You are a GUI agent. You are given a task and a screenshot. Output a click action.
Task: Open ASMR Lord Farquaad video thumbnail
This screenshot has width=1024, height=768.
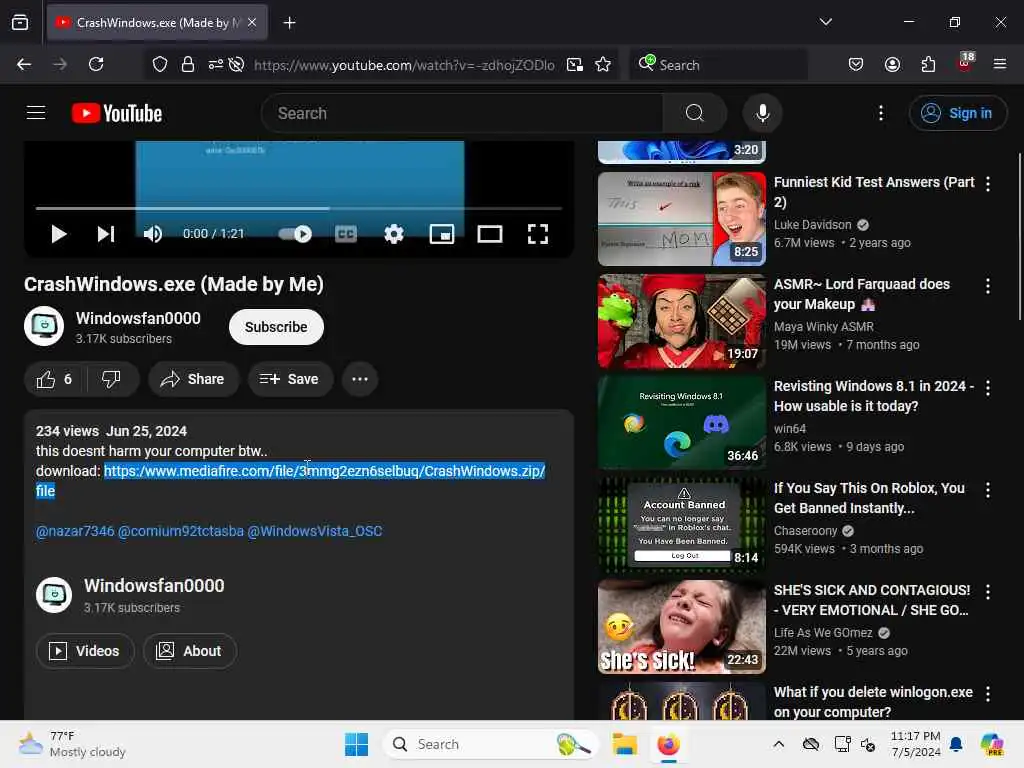(681, 321)
